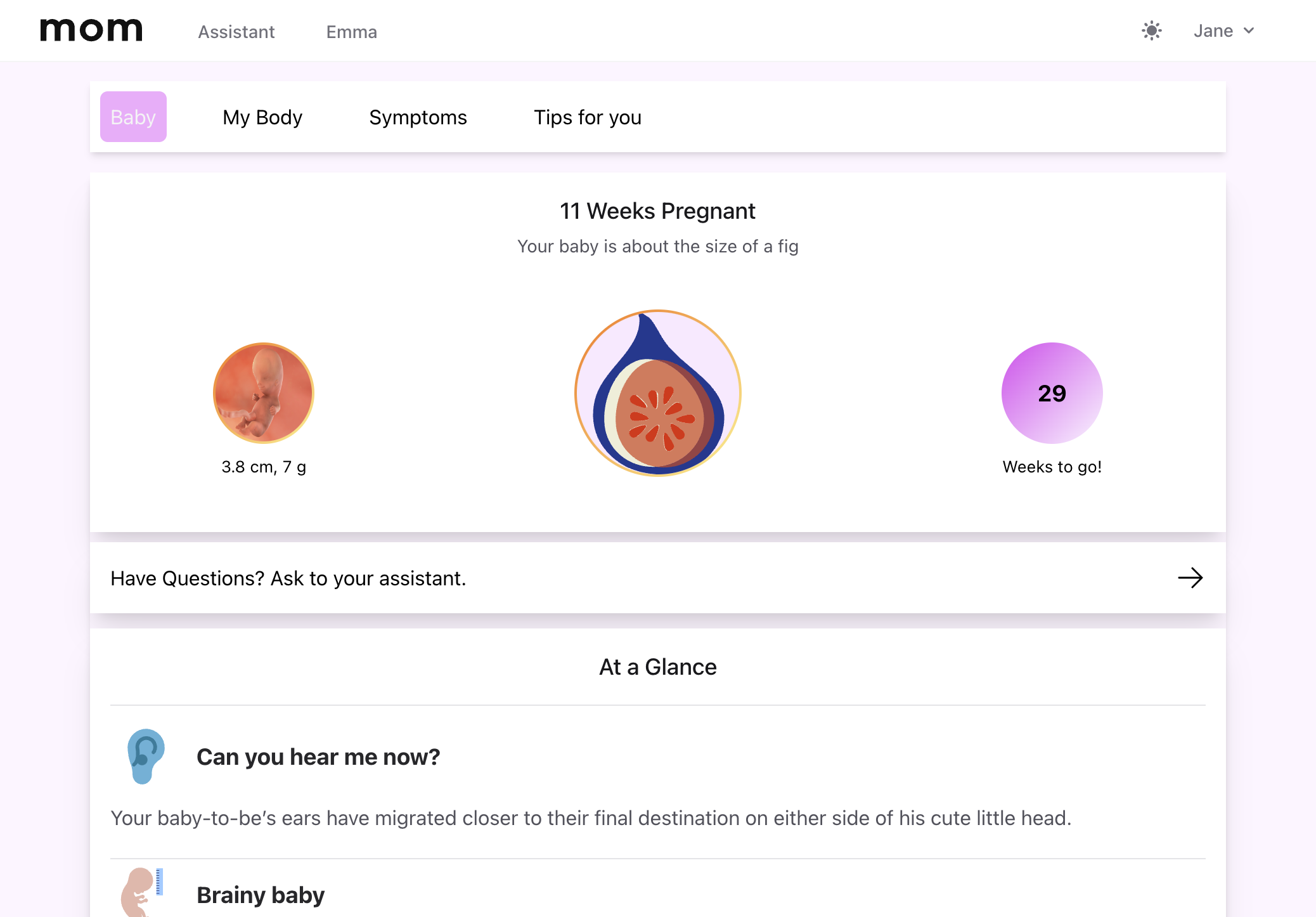Click the mom logo
The width and height of the screenshot is (1316, 917).
pos(91,30)
